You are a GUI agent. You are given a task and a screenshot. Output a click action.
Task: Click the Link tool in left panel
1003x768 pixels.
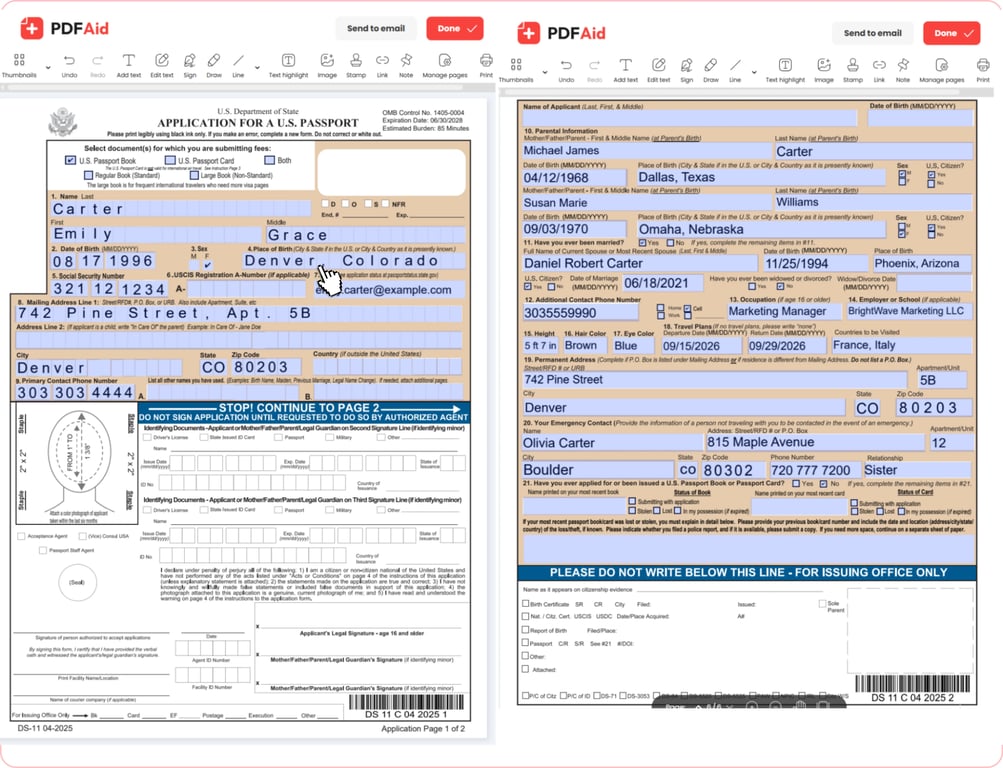pos(382,66)
